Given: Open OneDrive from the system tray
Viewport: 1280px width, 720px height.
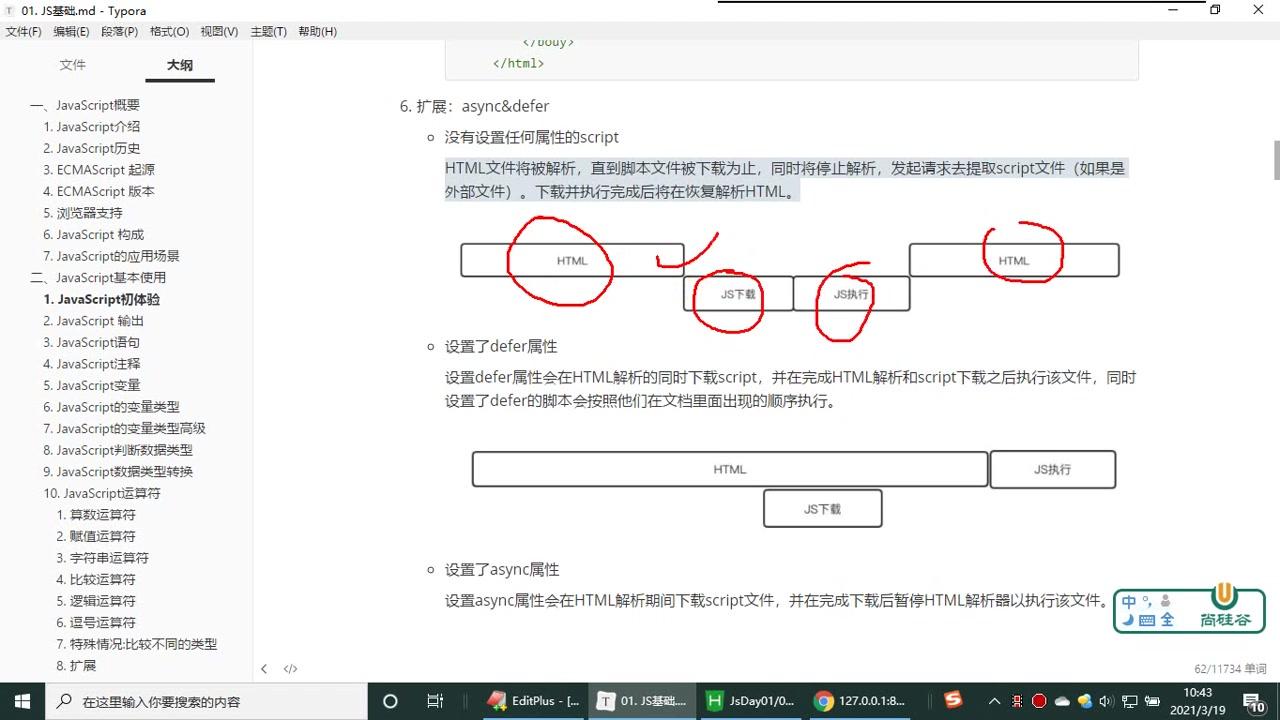Looking at the screenshot, I should click(1060, 701).
